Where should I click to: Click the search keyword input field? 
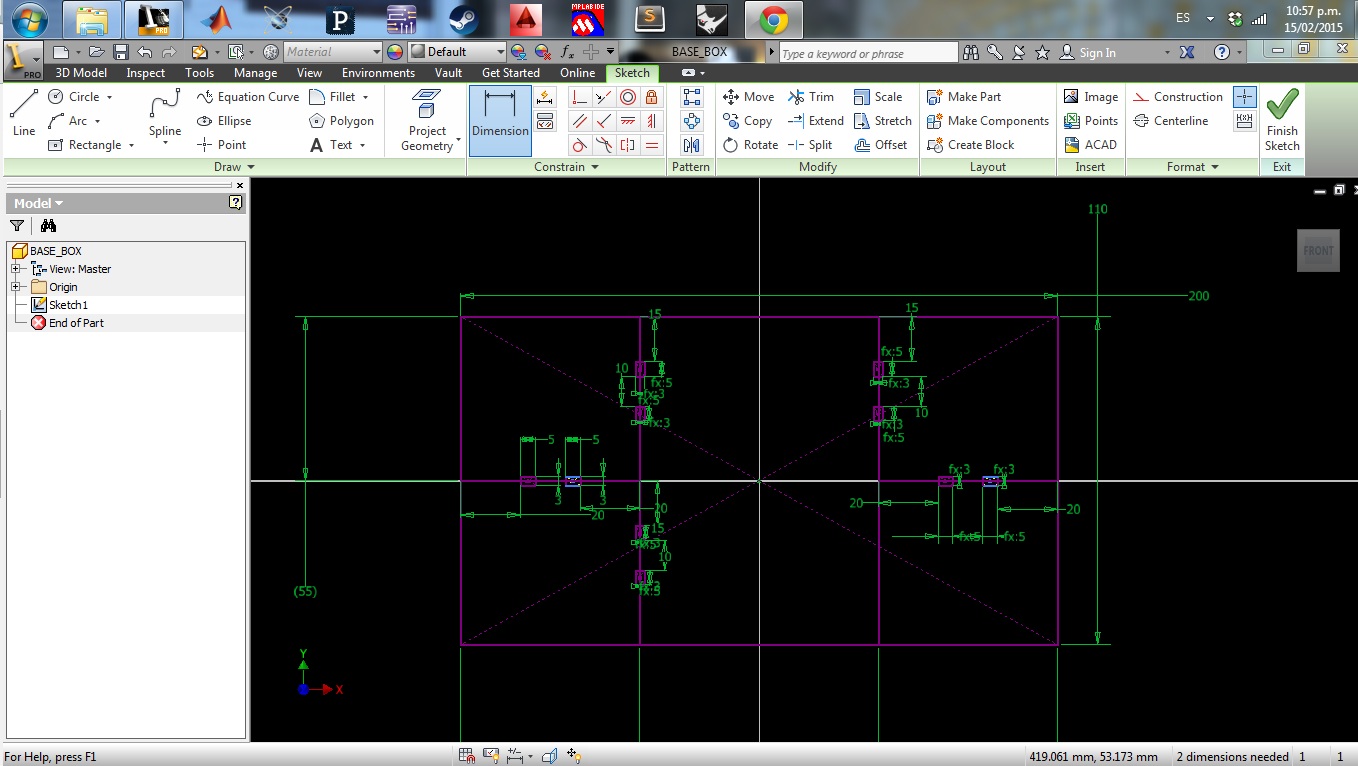868,53
